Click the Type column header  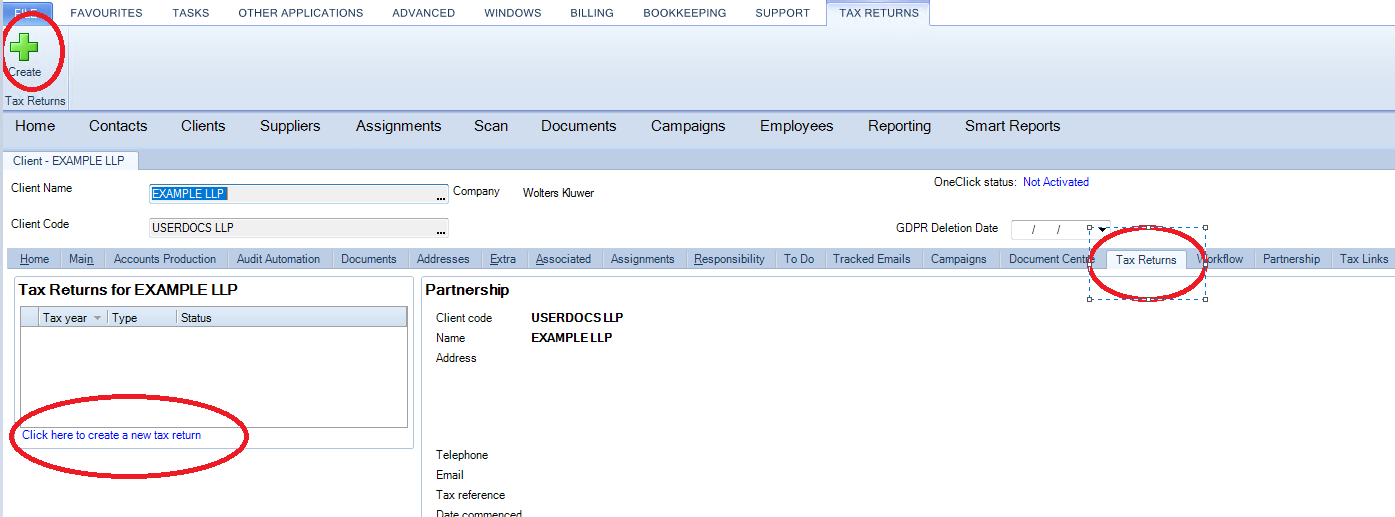point(142,318)
